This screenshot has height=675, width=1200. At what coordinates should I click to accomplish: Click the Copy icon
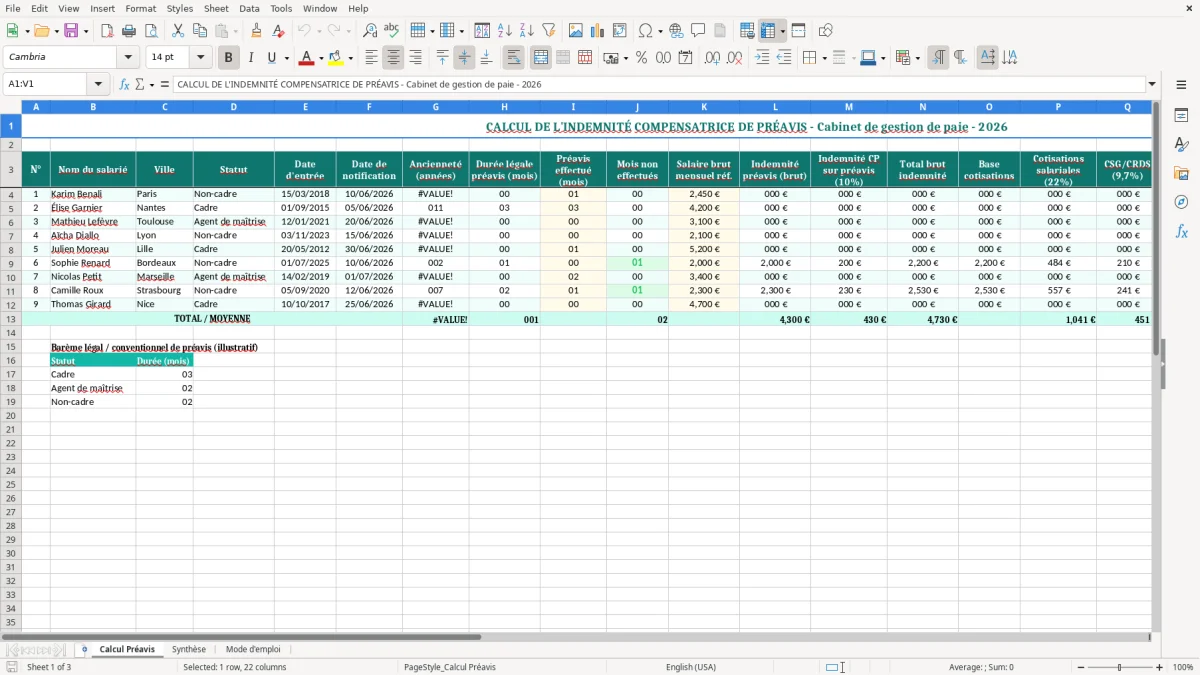200,31
